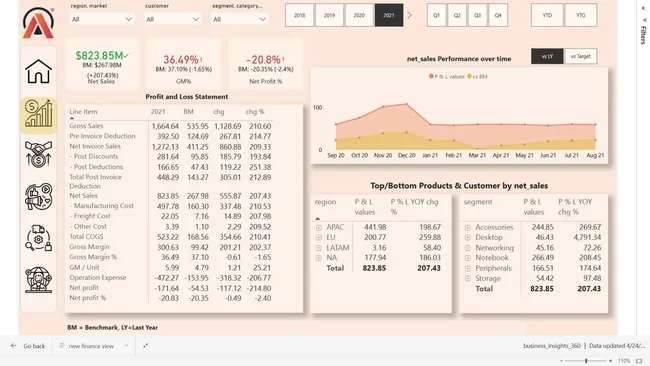650x366 pixels.
Task: Toggle the YTD filter
Action: 547,15
